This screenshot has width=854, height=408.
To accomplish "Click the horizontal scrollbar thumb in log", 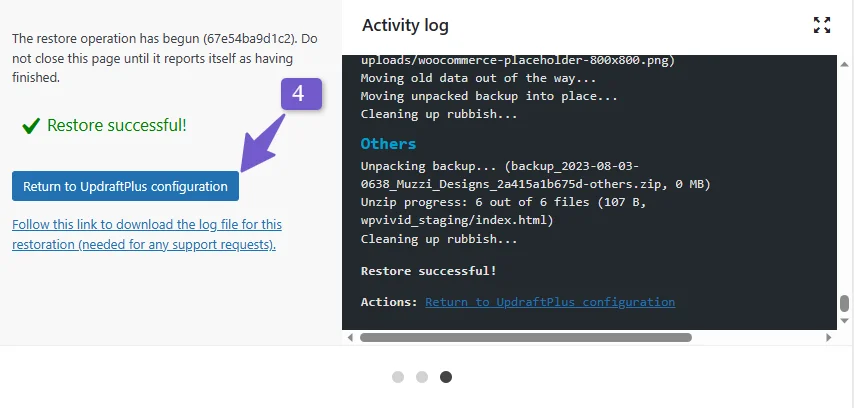I will click(526, 337).
